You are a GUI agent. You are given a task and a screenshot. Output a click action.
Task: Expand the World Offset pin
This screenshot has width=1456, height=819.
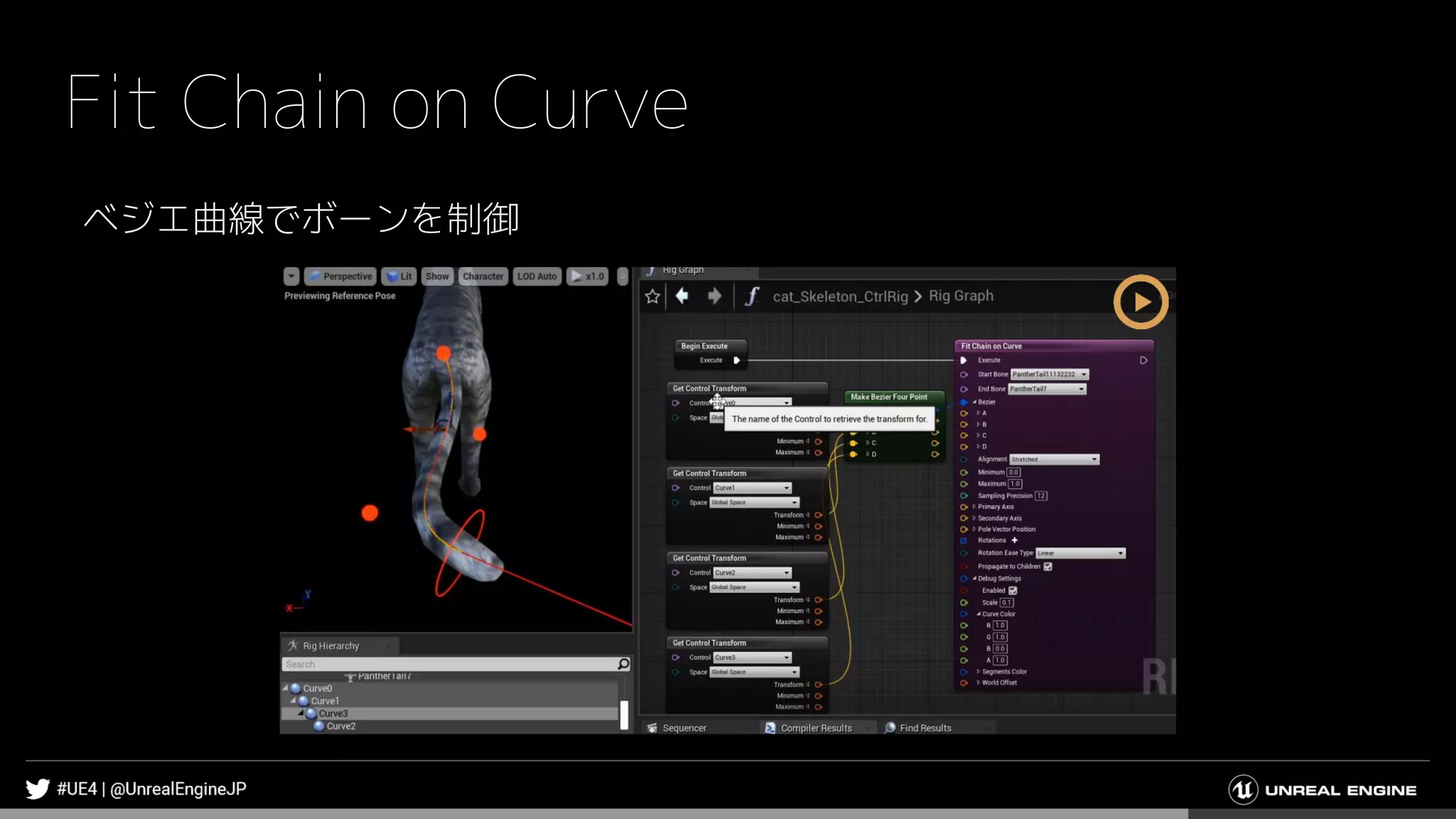coord(978,682)
